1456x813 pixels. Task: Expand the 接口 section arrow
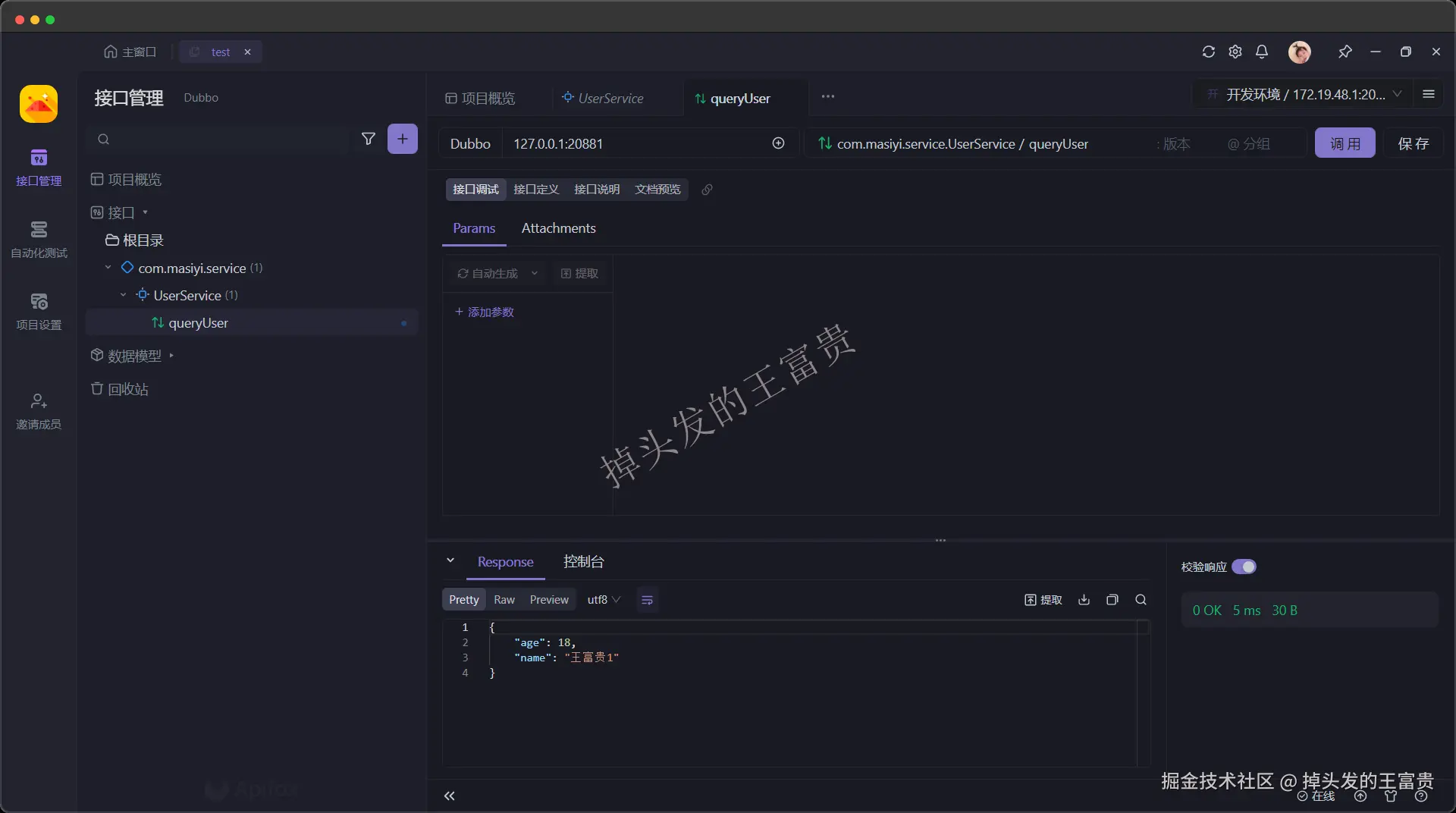coord(145,212)
